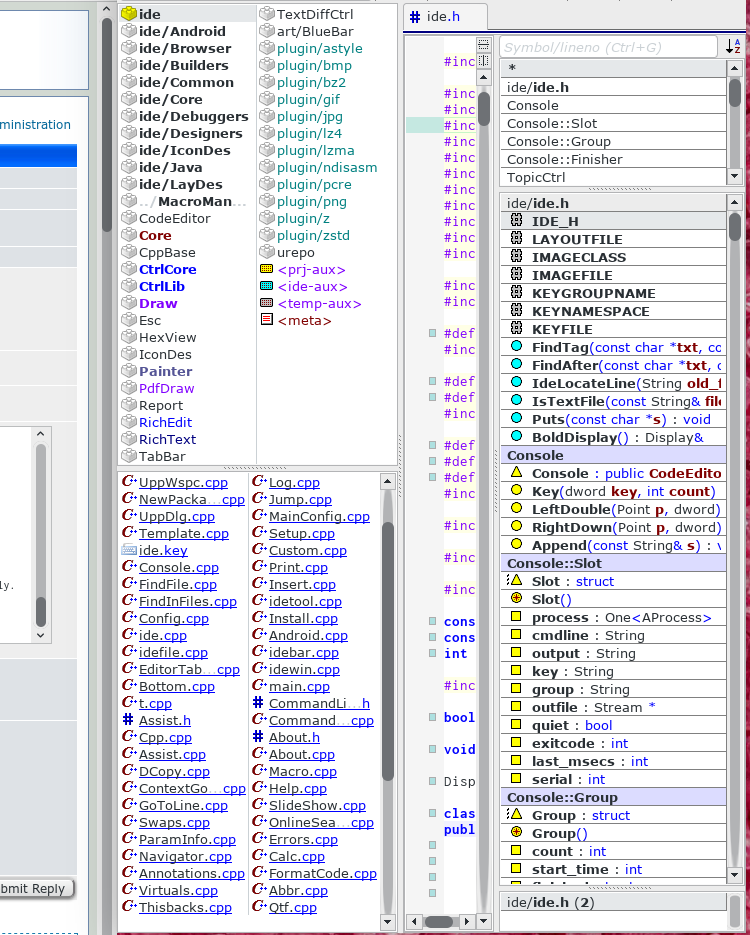Click the ide.key keyboard file icon
The image size is (750, 935).
click(x=129, y=550)
